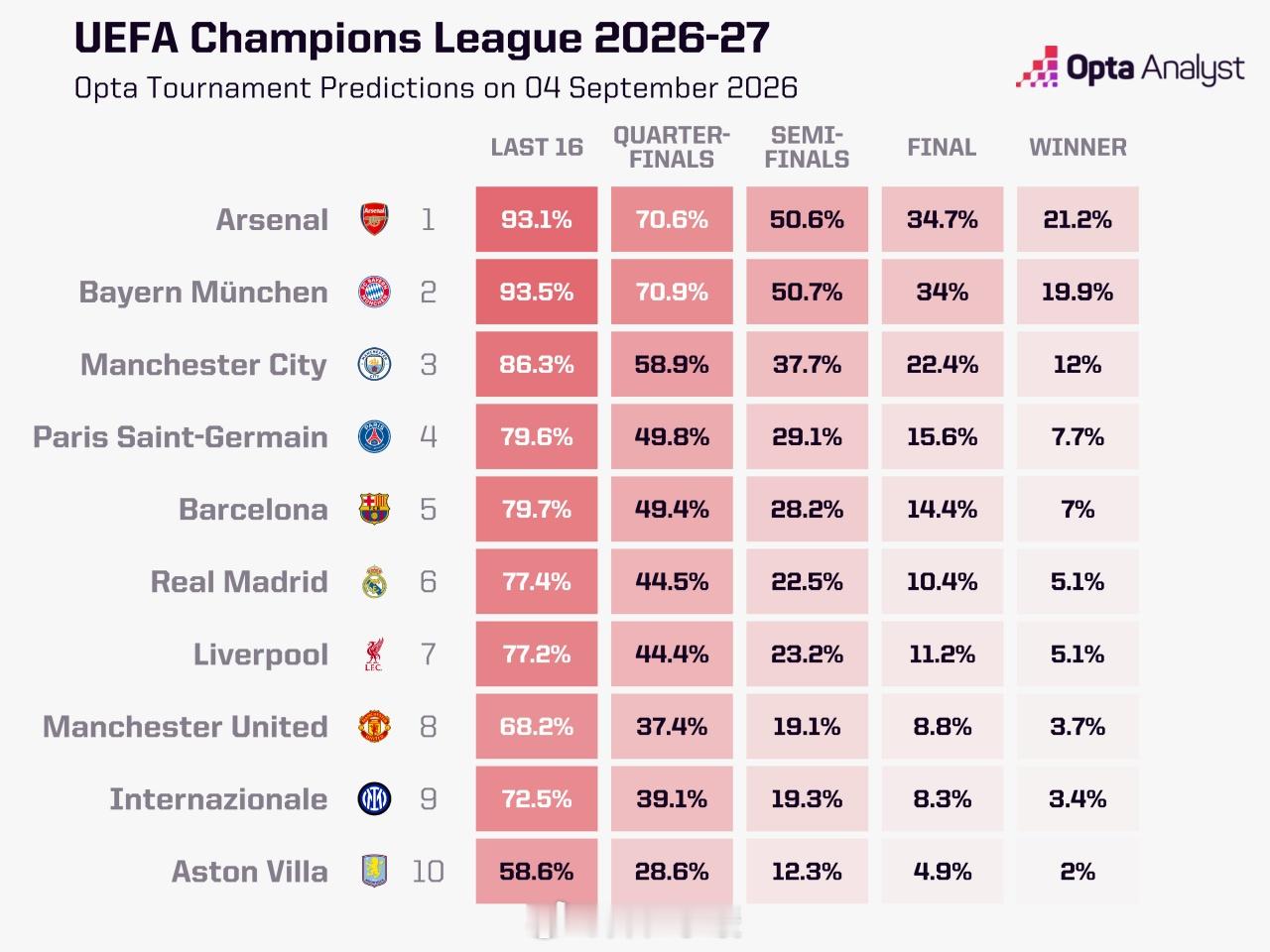The image size is (1270, 952).
Task: Click the WINNER column header
Action: [x=1078, y=147]
